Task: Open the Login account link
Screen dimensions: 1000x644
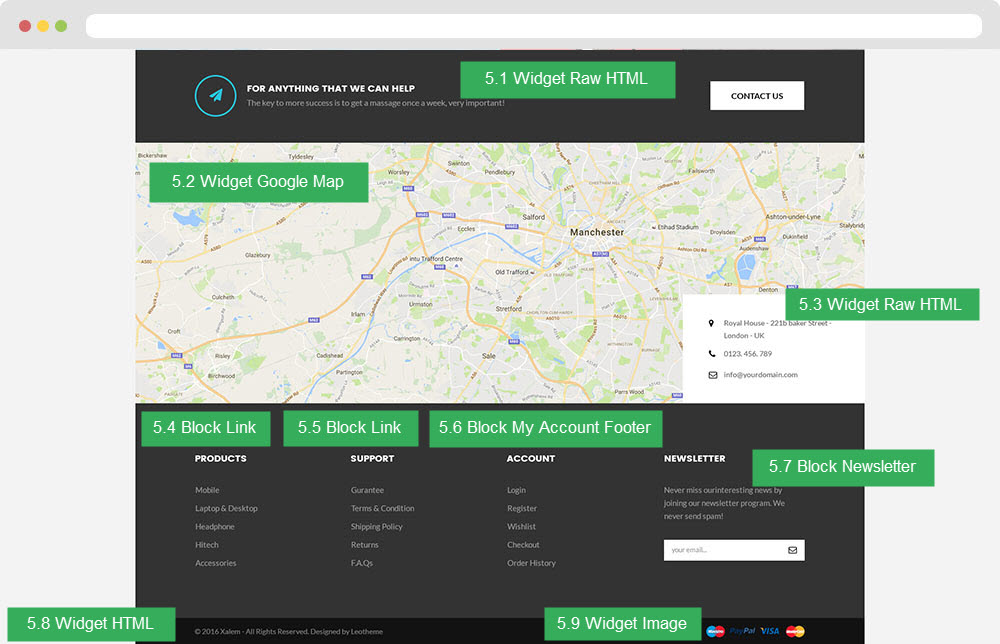Action: coord(517,490)
